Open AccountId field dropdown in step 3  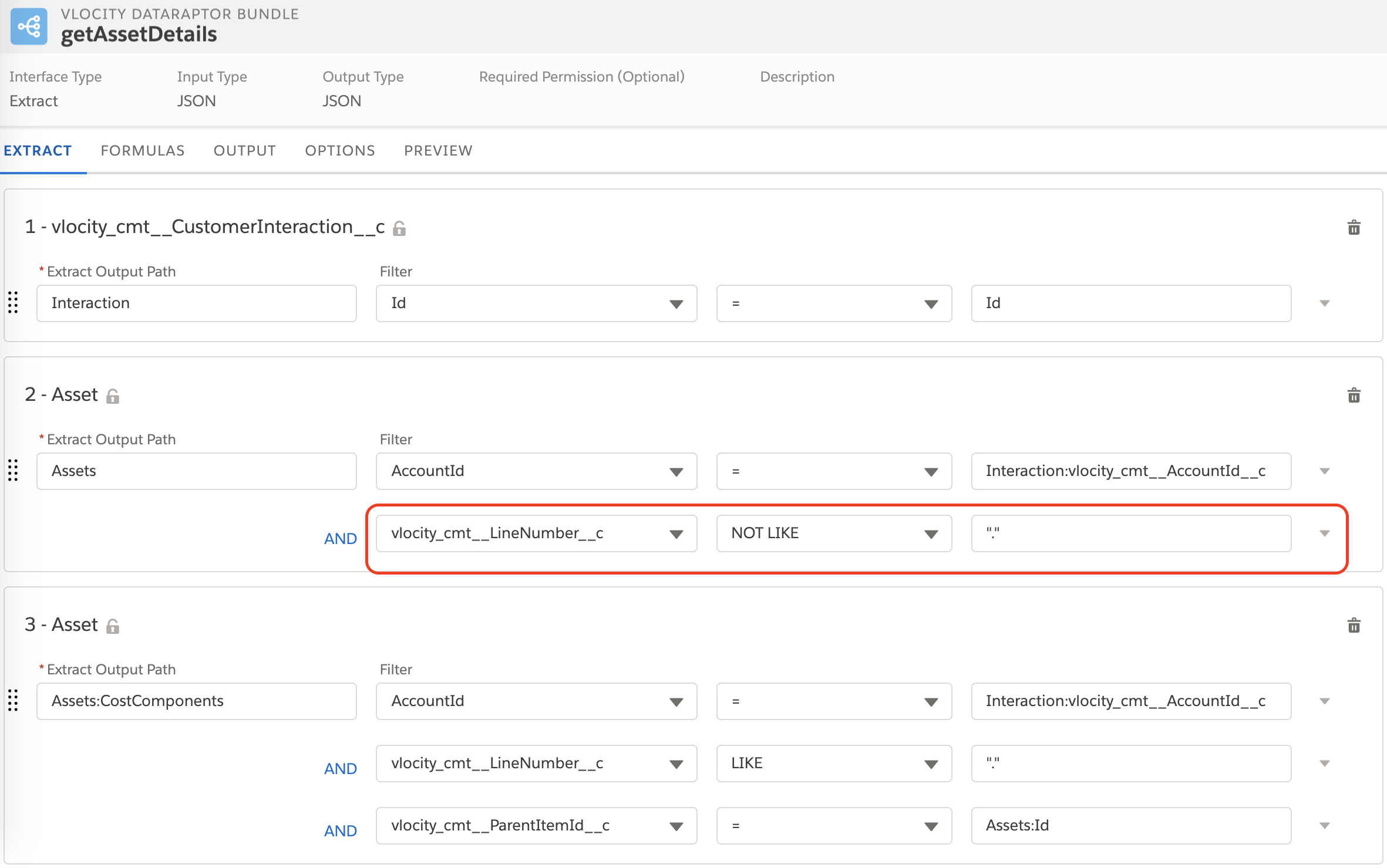pyautogui.click(x=536, y=701)
